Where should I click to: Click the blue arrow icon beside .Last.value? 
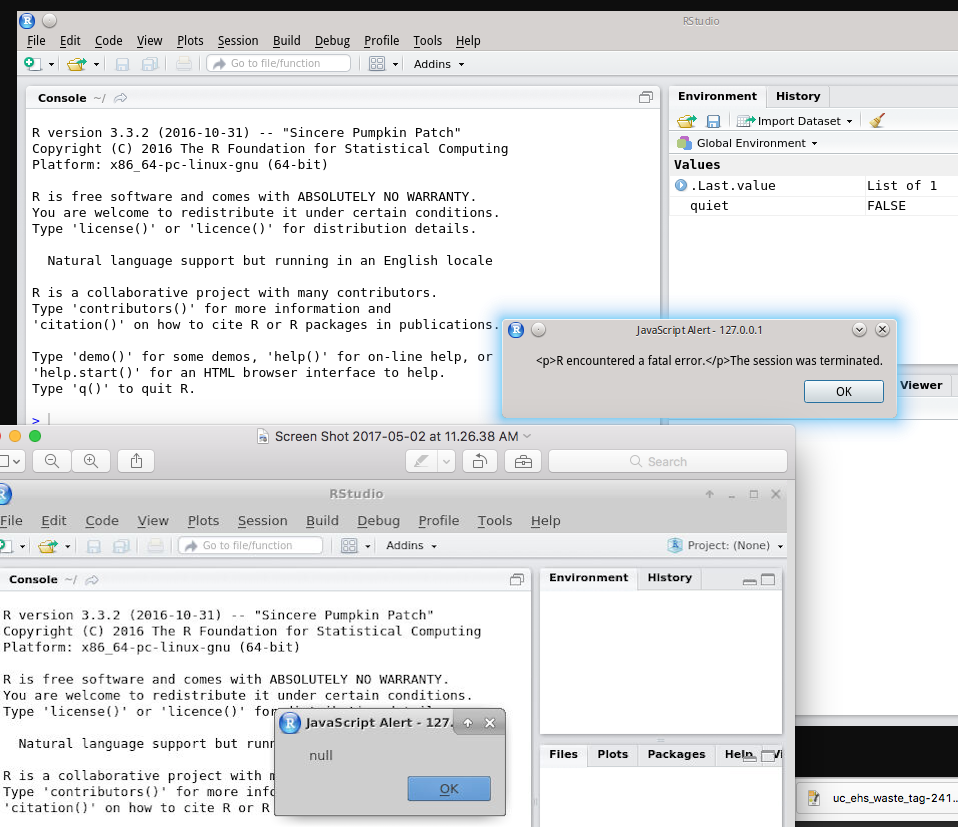point(681,185)
